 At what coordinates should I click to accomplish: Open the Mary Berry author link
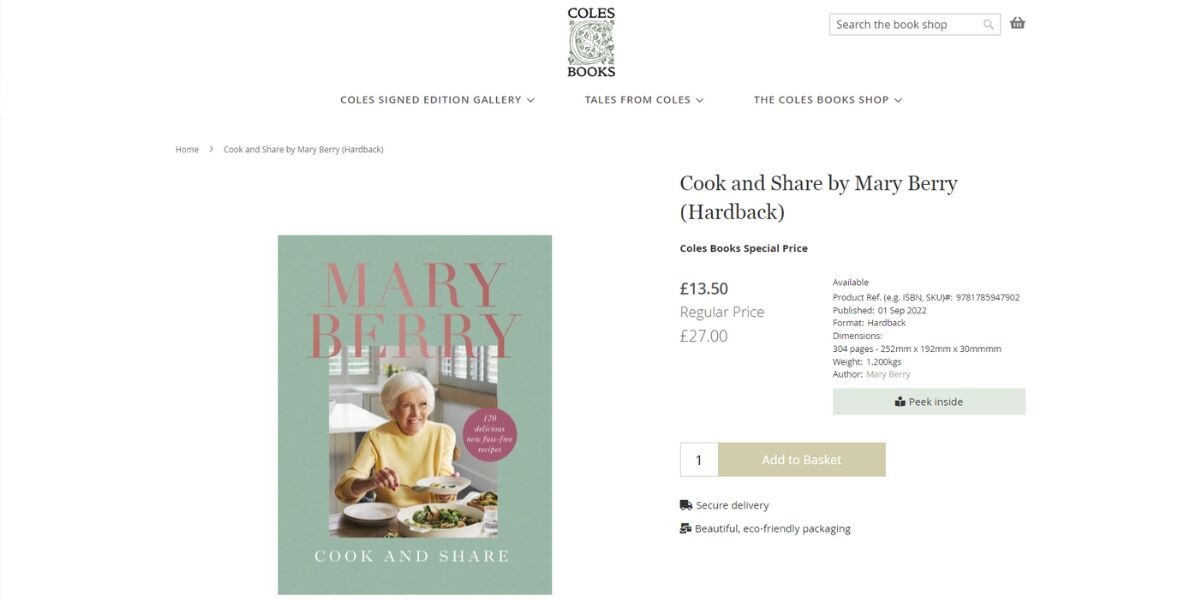click(x=890, y=373)
